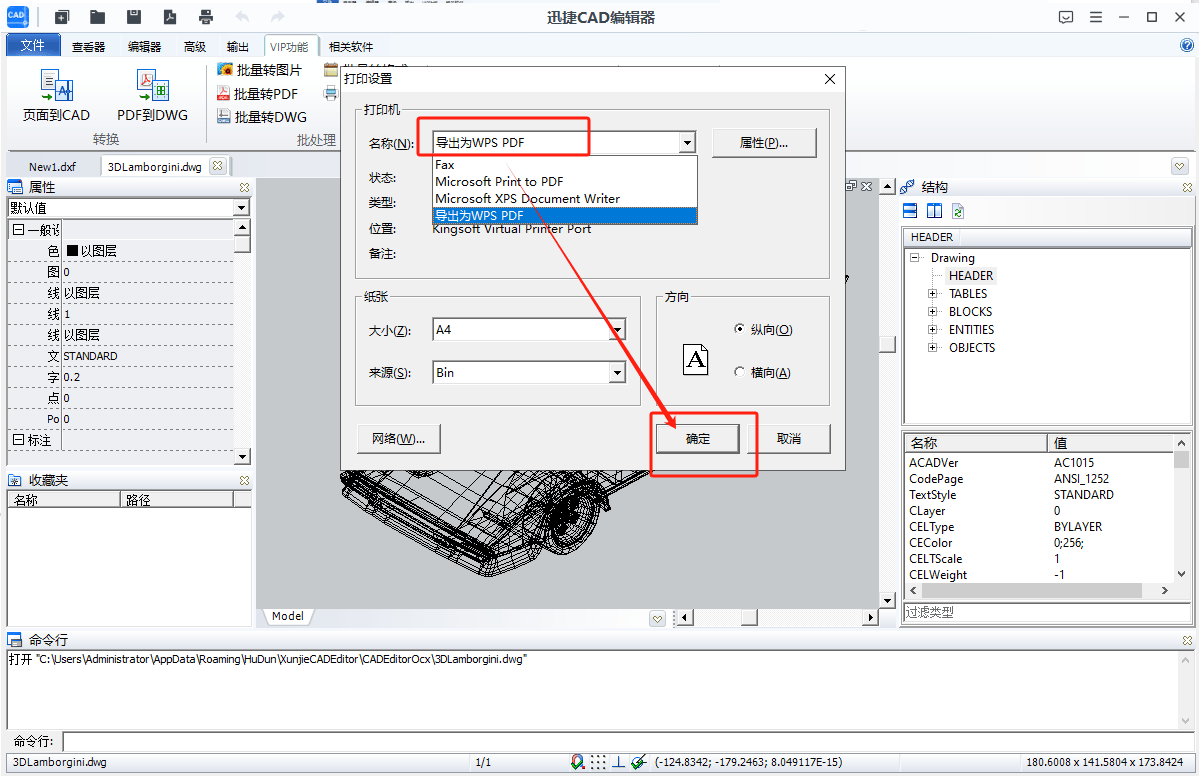This screenshot has width=1199, height=776.
Task: Choose Microsoft Print to PDF from list
Action: pyautogui.click(x=499, y=182)
